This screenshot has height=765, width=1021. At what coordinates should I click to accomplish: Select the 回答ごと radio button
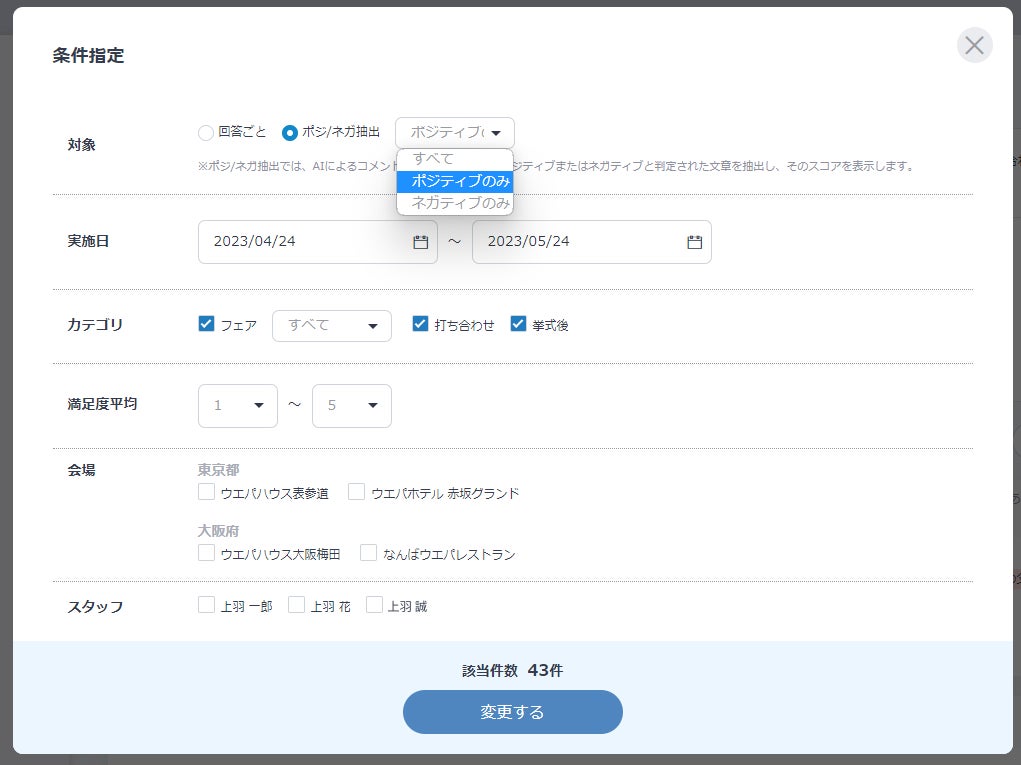coord(206,133)
